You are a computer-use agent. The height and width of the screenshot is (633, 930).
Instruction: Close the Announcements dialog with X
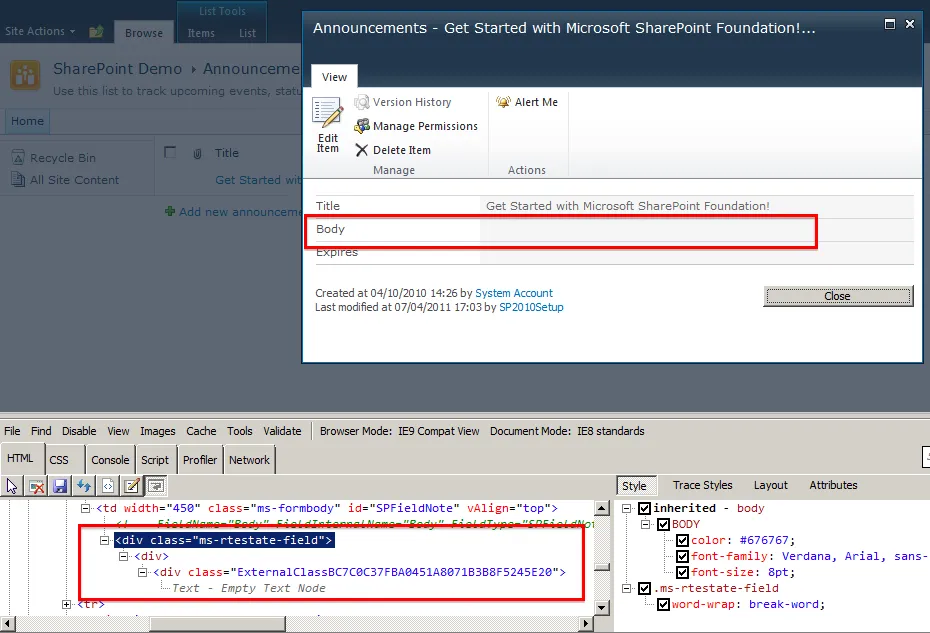coord(910,24)
